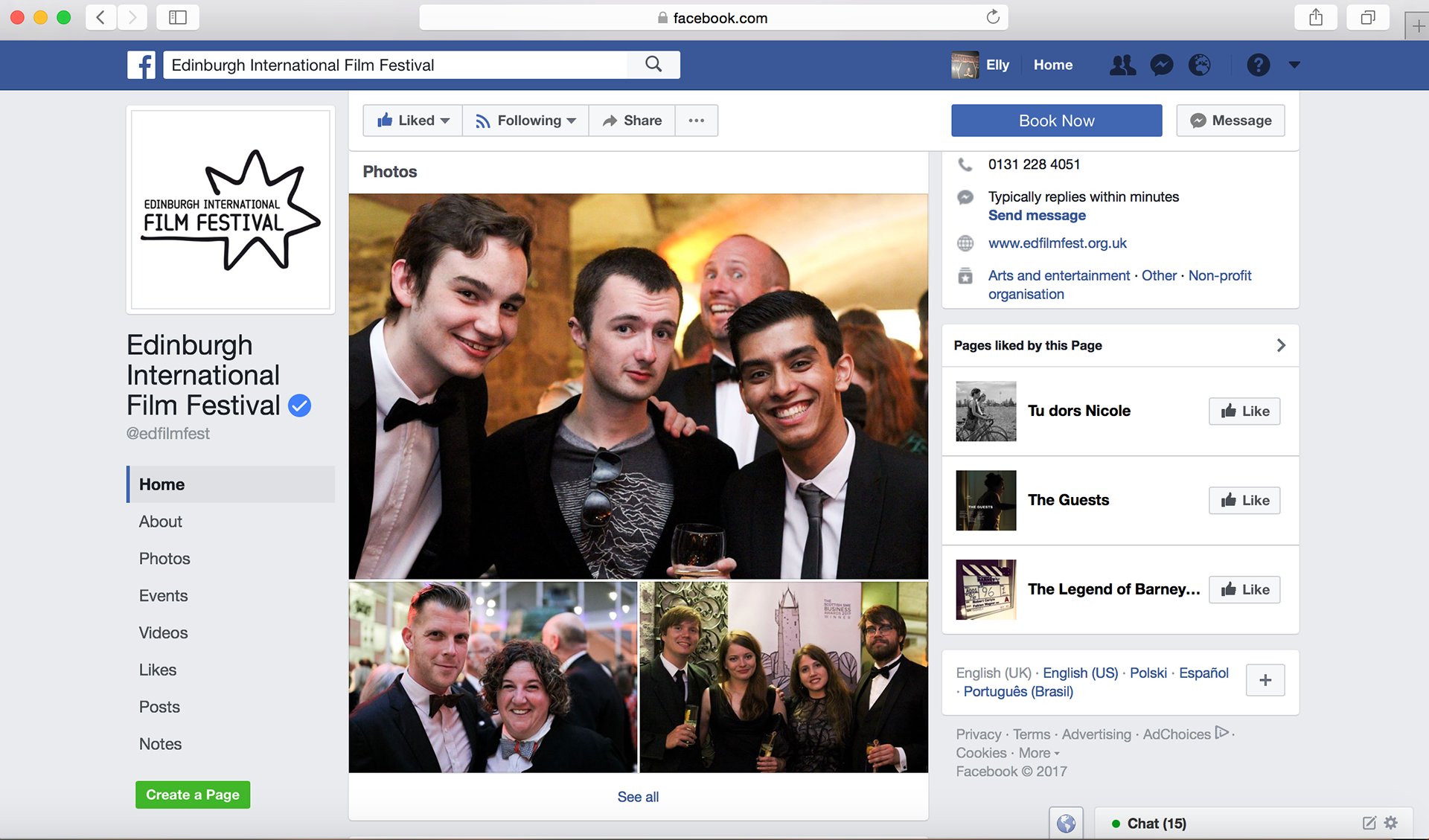This screenshot has height=840, width=1429.
Task: Click the Home link in top bar
Action: pyautogui.click(x=1053, y=65)
